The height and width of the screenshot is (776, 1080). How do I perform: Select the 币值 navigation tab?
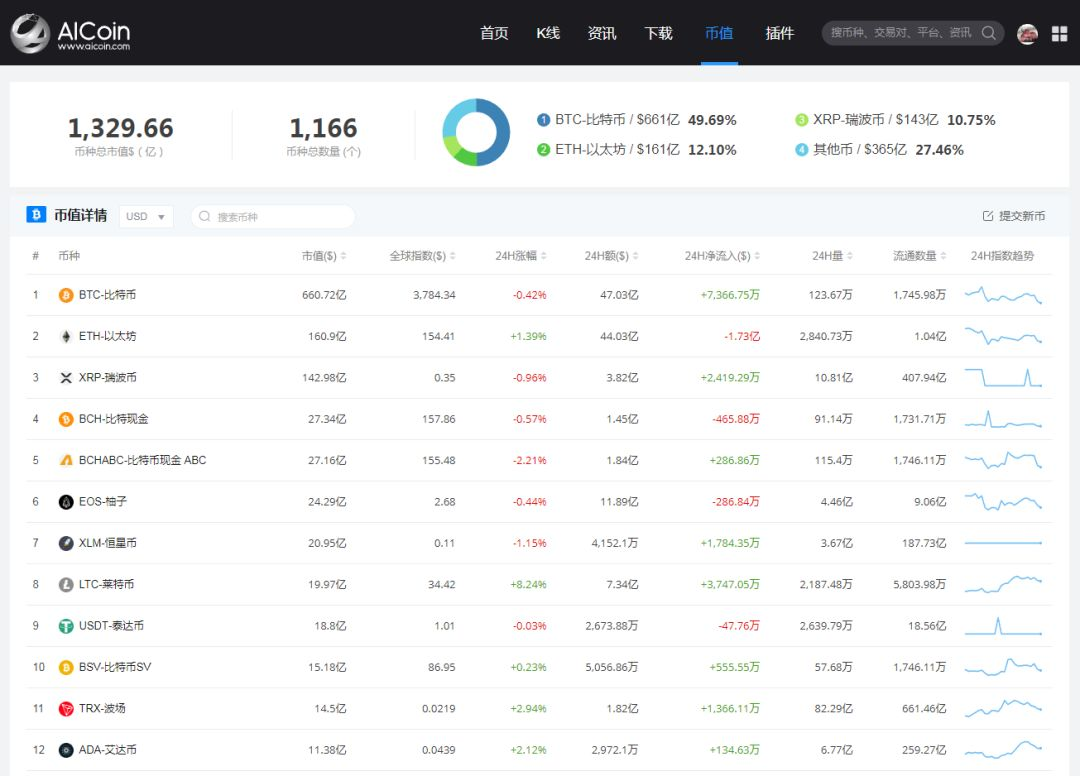[719, 33]
